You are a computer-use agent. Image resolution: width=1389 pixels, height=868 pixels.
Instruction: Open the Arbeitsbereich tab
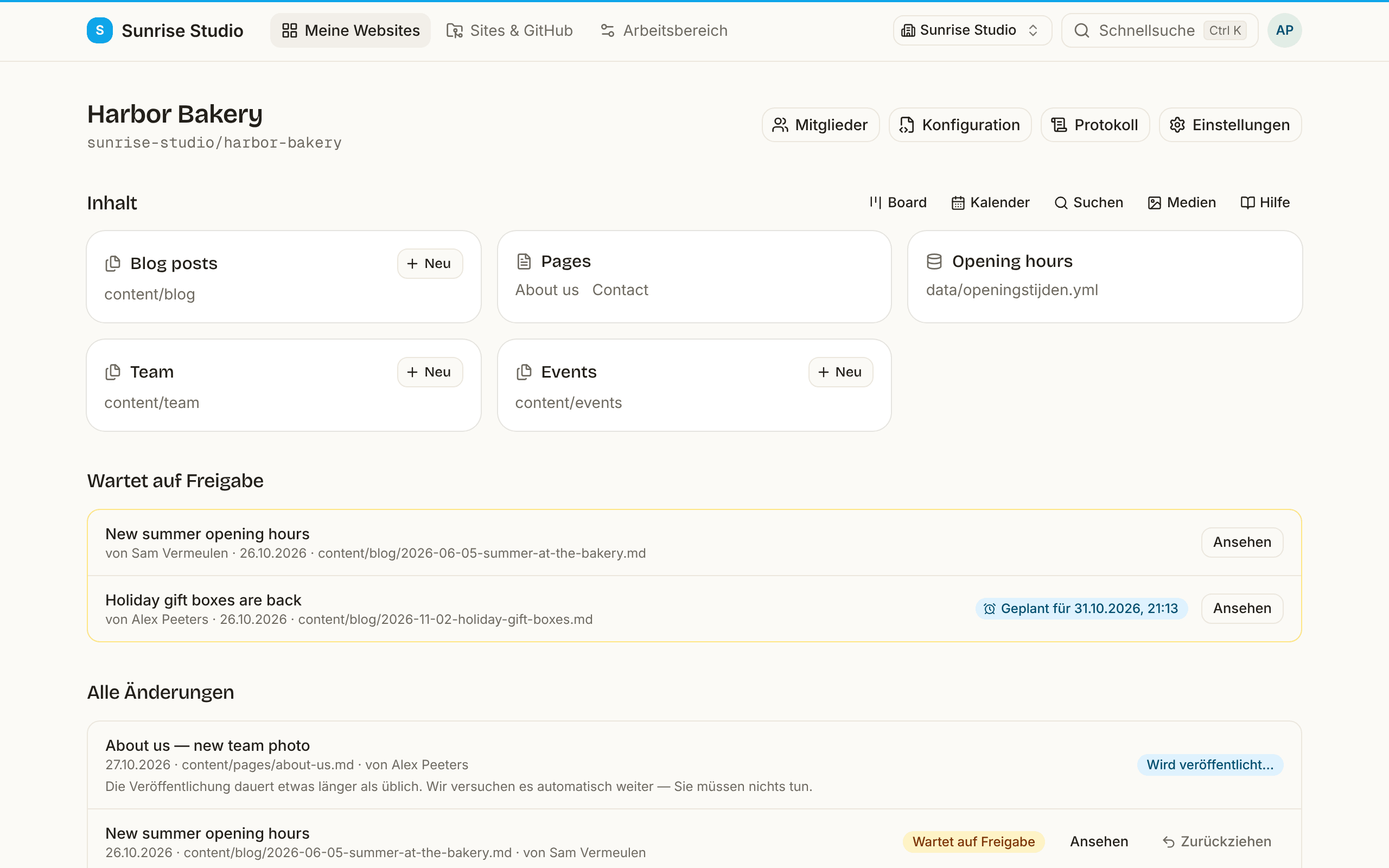(664, 30)
